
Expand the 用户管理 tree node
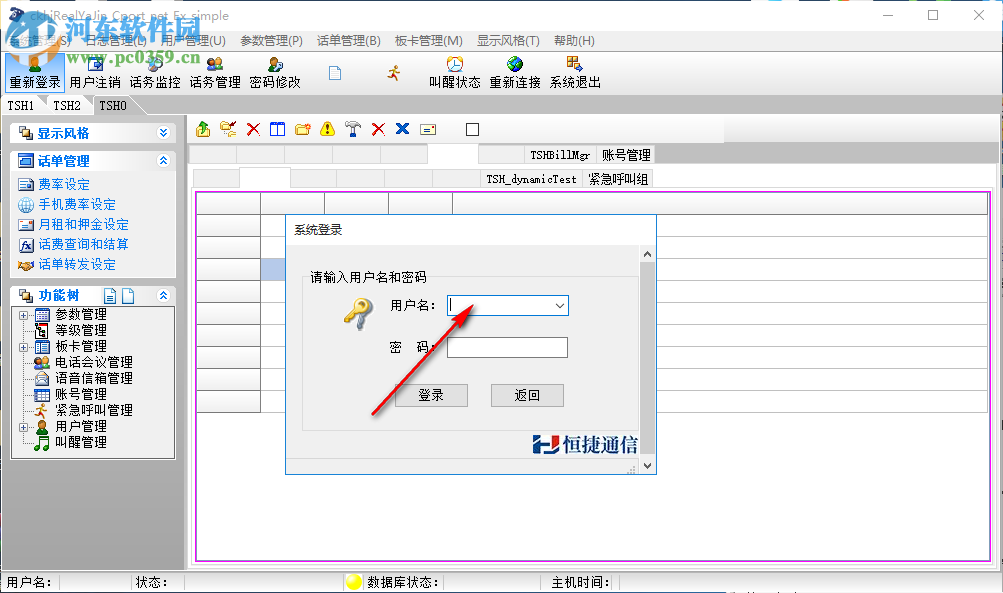pyautogui.click(x=22, y=427)
